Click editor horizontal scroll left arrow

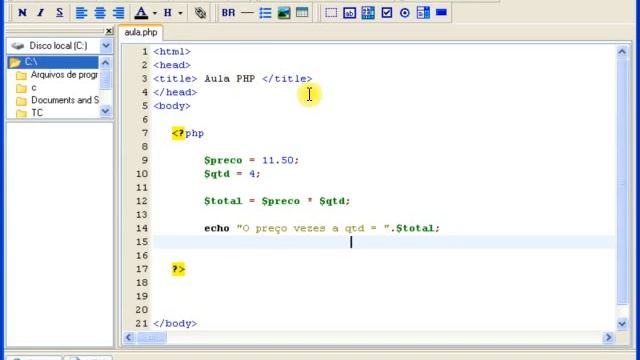(129, 338)
